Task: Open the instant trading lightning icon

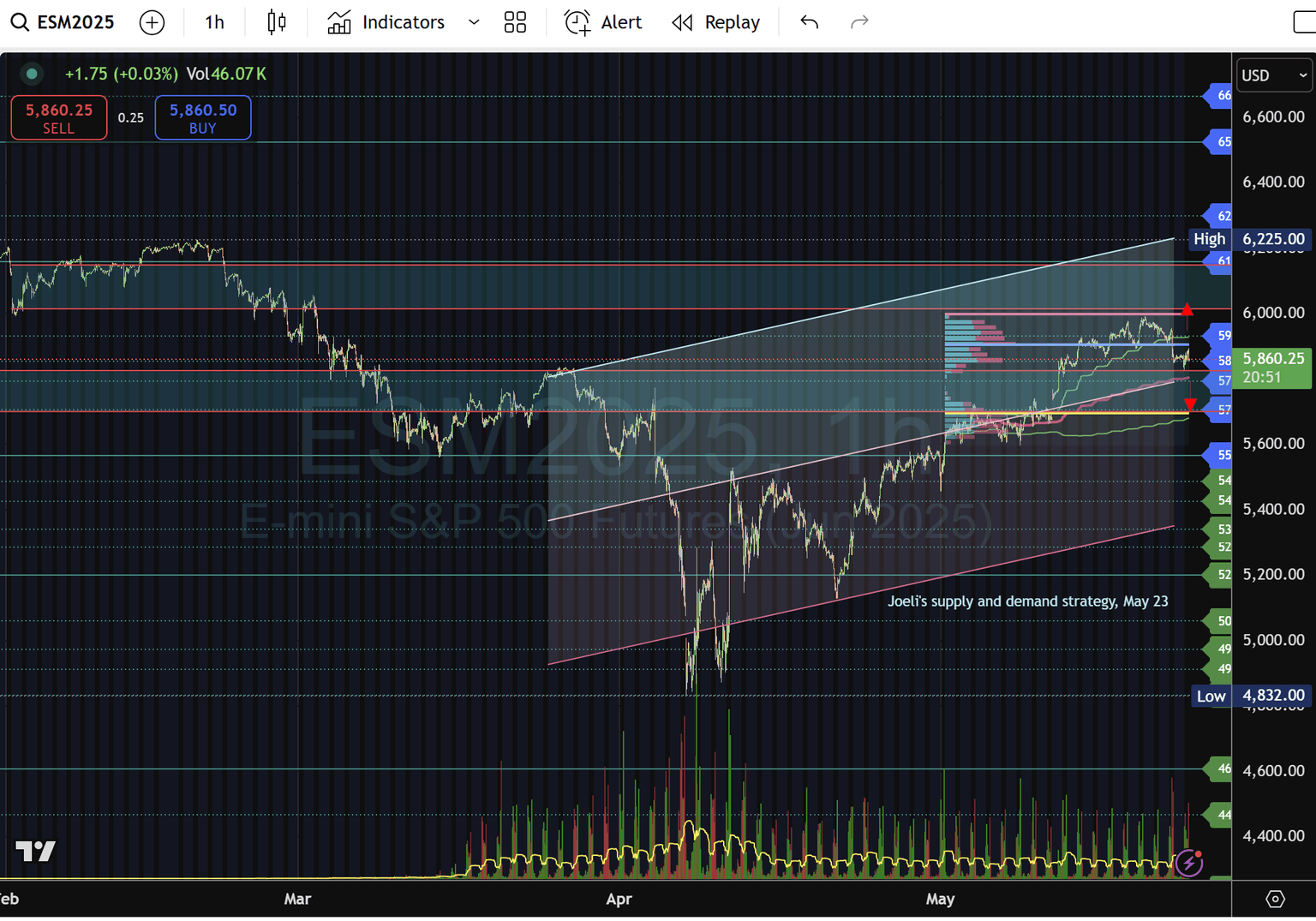Action: [1189, 864]
